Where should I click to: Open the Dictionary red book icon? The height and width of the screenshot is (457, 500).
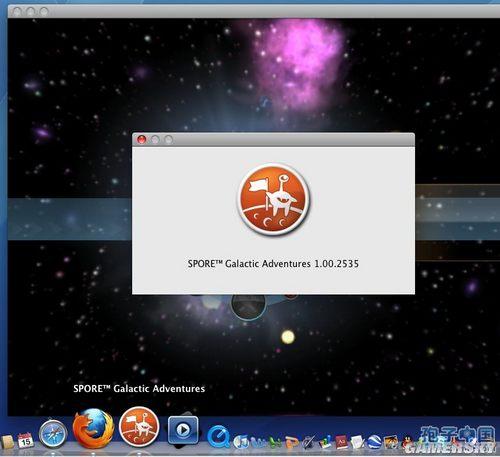click(x=342, y=442)
